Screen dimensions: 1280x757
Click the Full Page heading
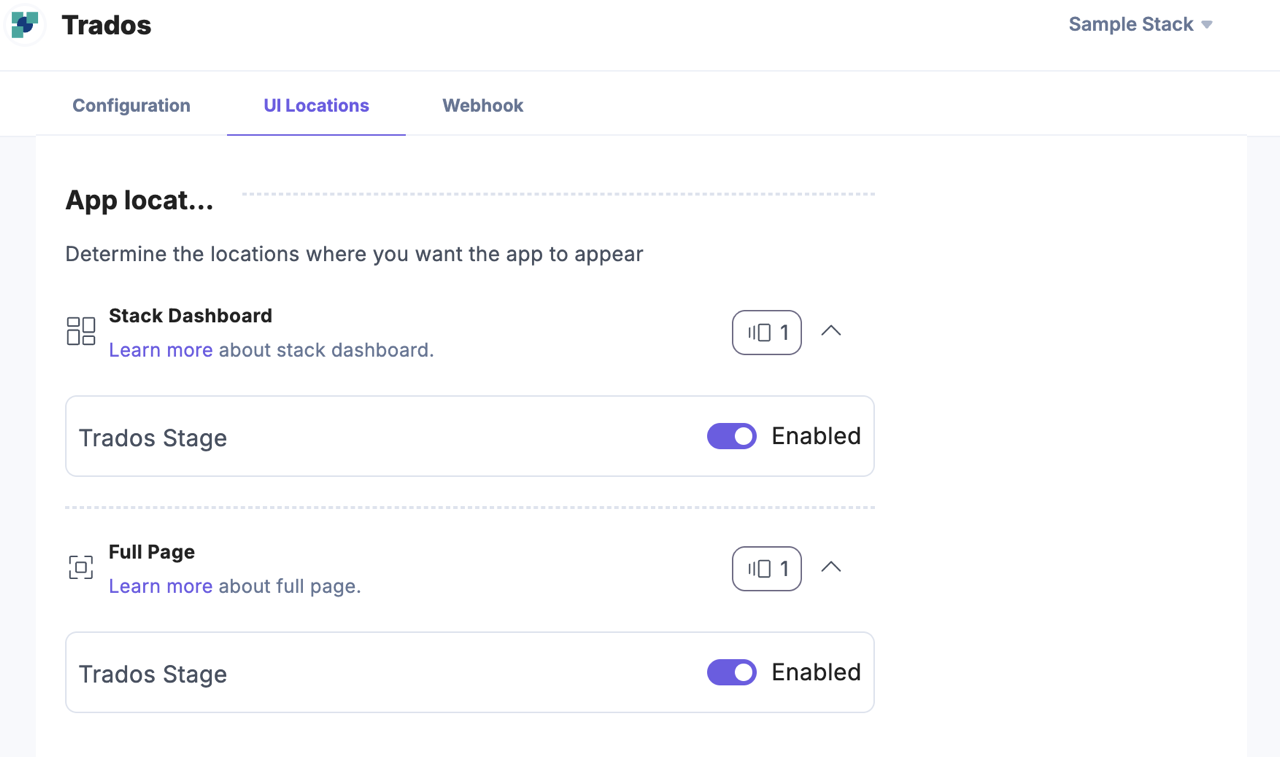point(152,552)
